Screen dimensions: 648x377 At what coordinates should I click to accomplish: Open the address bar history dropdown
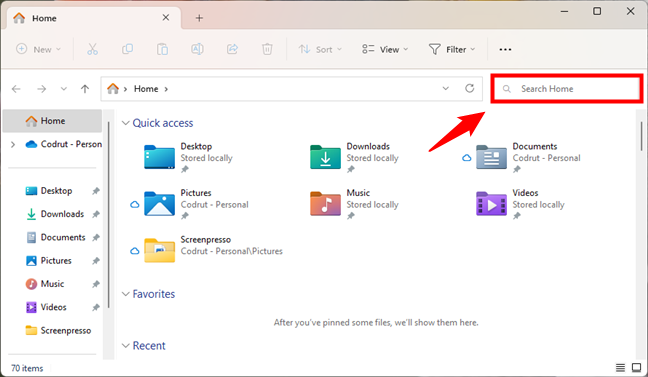[446, 88]
